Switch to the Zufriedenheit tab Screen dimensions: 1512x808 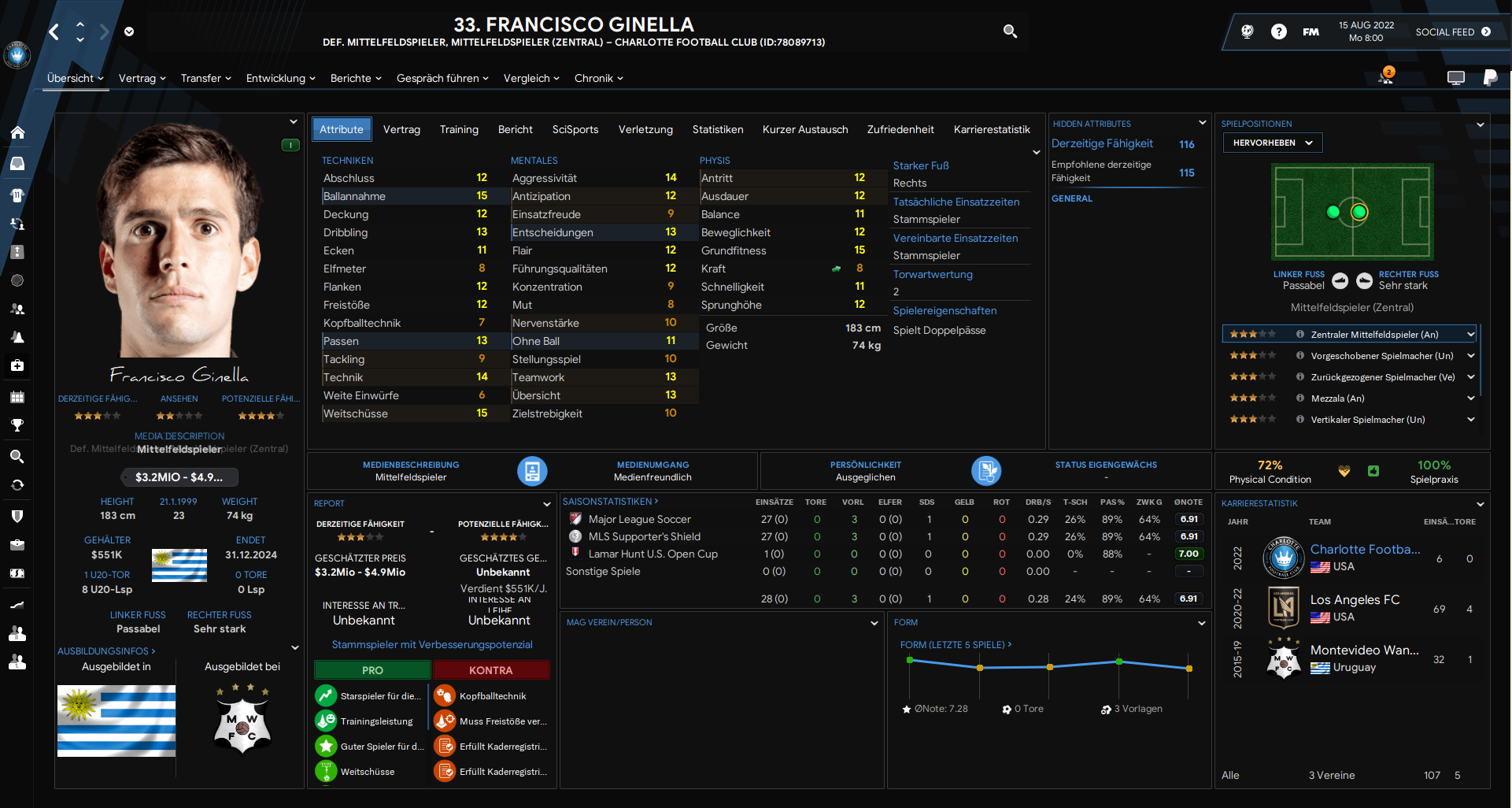pos(900,129)
